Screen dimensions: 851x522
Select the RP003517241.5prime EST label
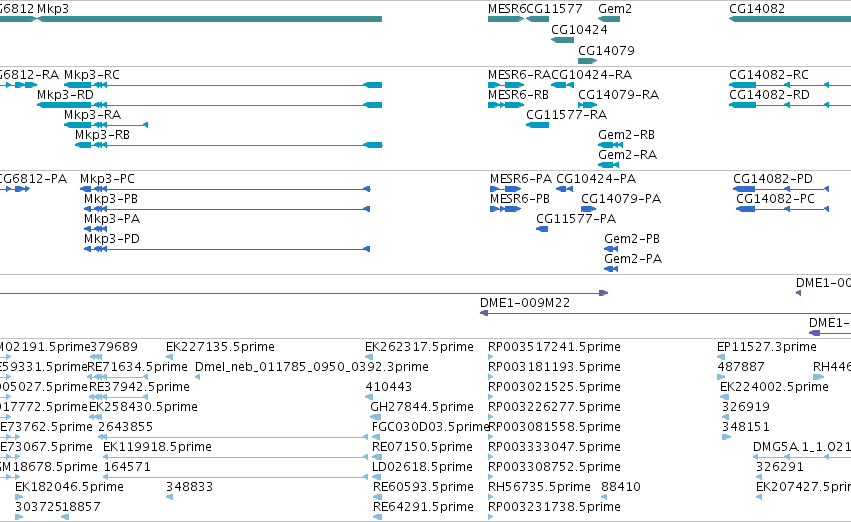pos(554,347)
